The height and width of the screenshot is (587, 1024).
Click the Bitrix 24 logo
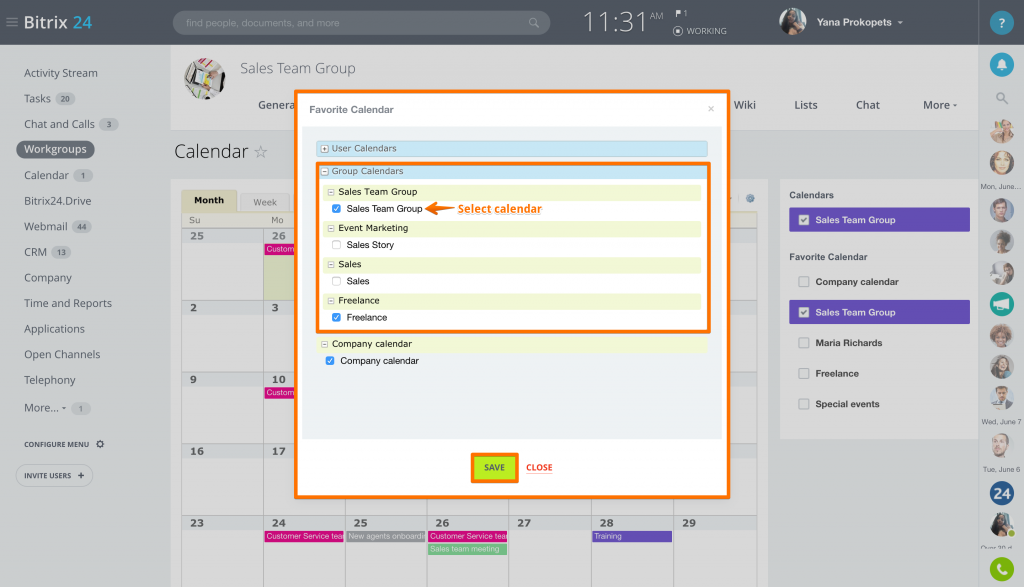point(57,22)
